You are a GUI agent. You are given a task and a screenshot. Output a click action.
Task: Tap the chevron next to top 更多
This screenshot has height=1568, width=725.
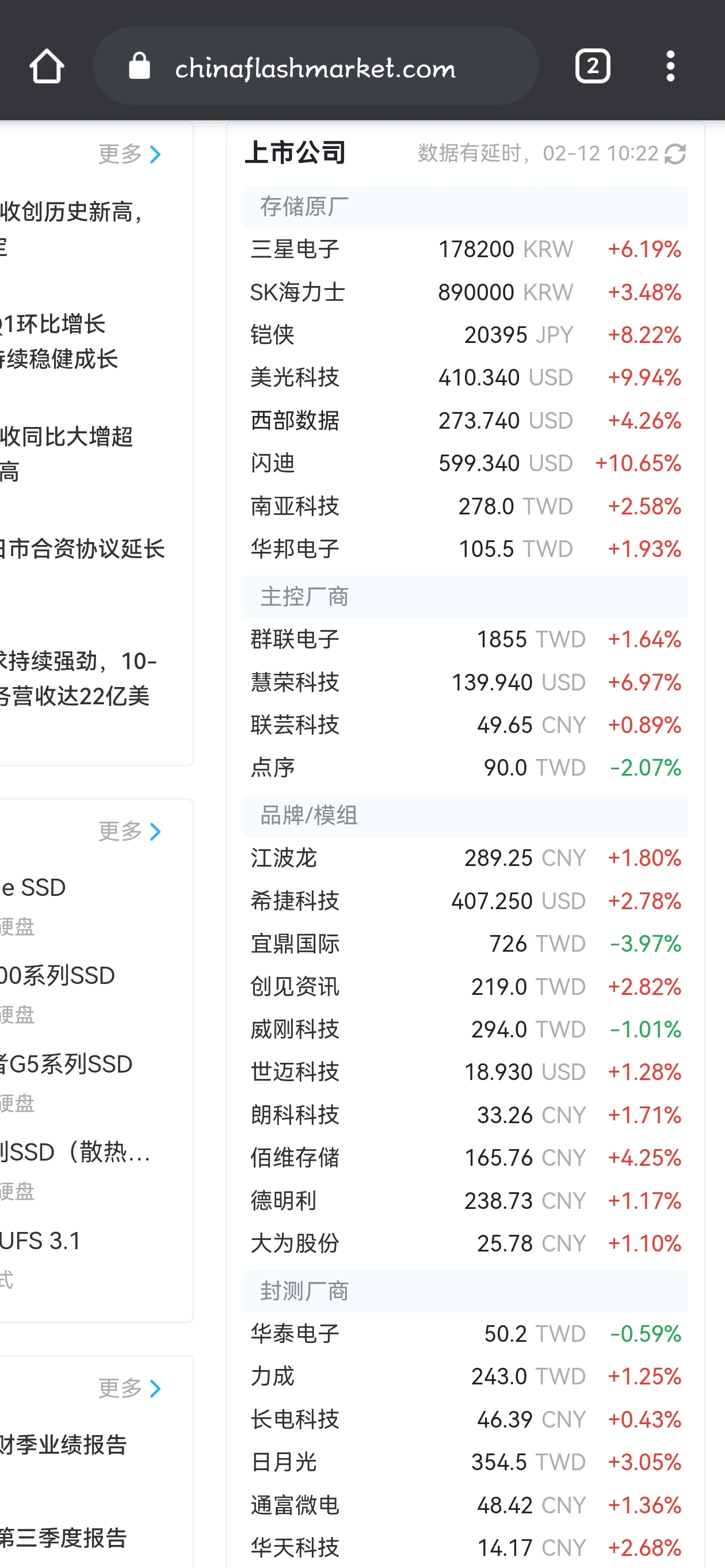[x=156, y=155]
